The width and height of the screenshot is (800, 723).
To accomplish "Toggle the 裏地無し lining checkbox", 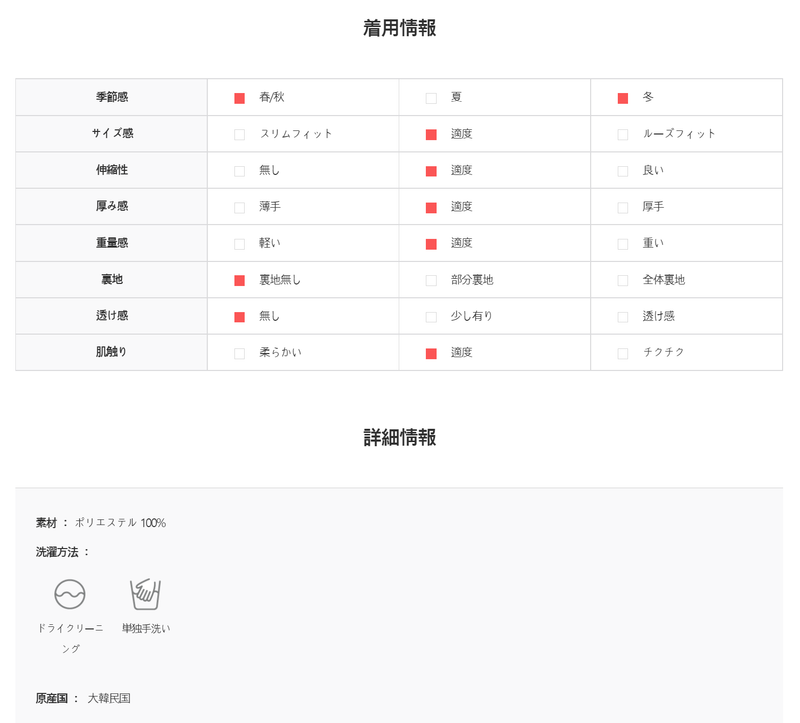I will click(239, 281).
